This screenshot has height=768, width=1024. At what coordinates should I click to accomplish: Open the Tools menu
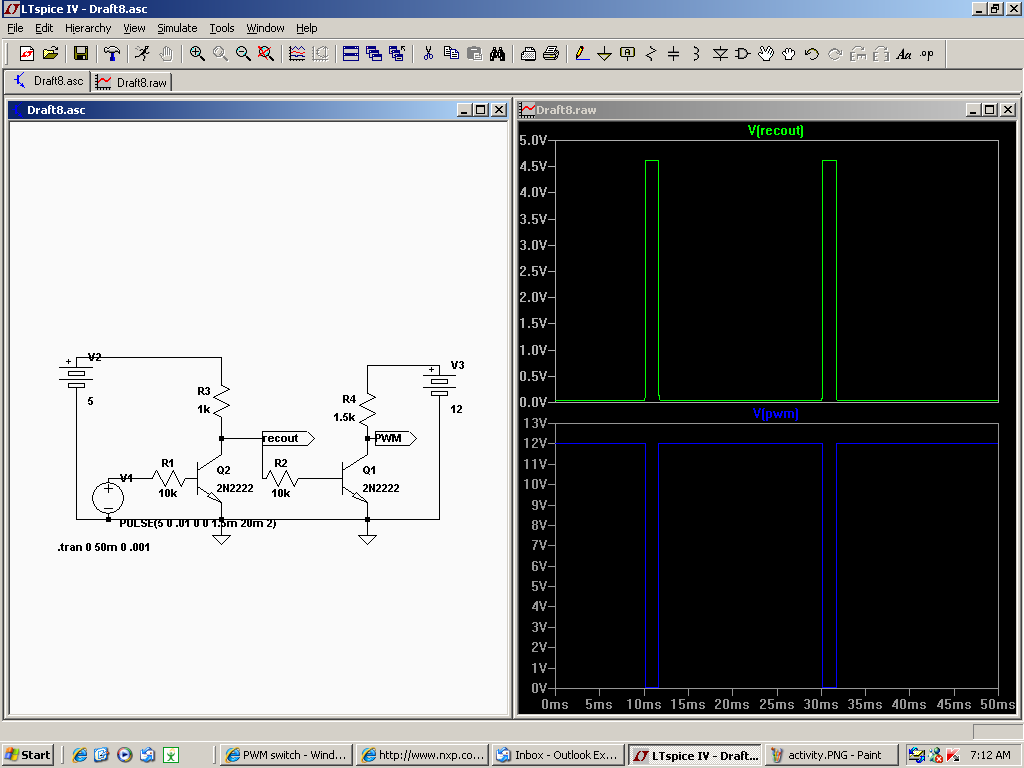221,28
